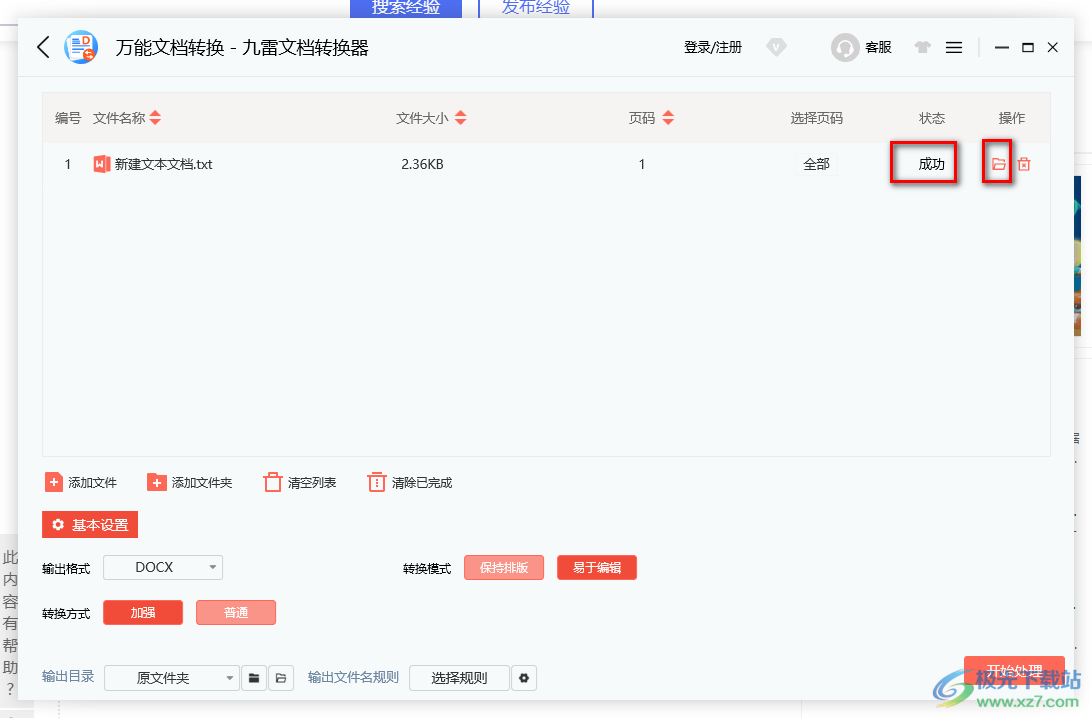Open the 客服 customer service icon

tap(845, 47)
